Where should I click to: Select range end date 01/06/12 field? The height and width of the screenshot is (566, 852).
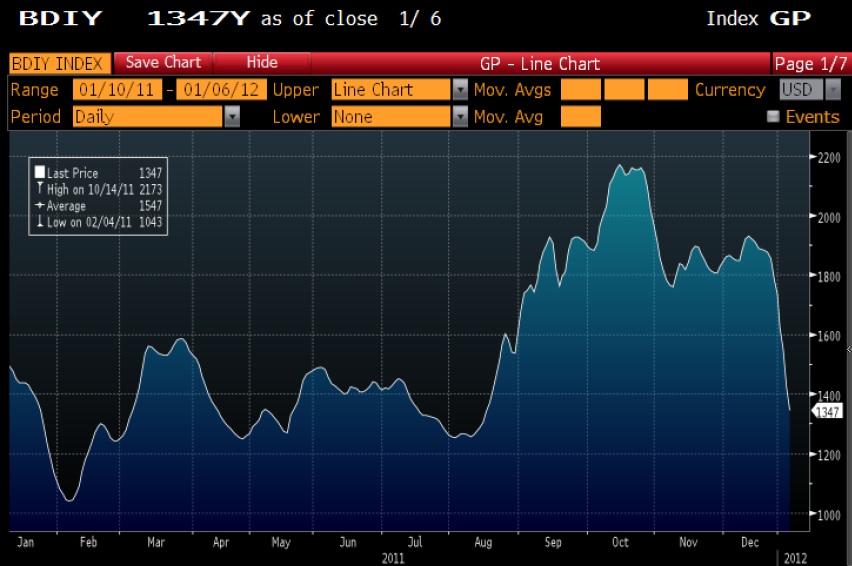222,90
